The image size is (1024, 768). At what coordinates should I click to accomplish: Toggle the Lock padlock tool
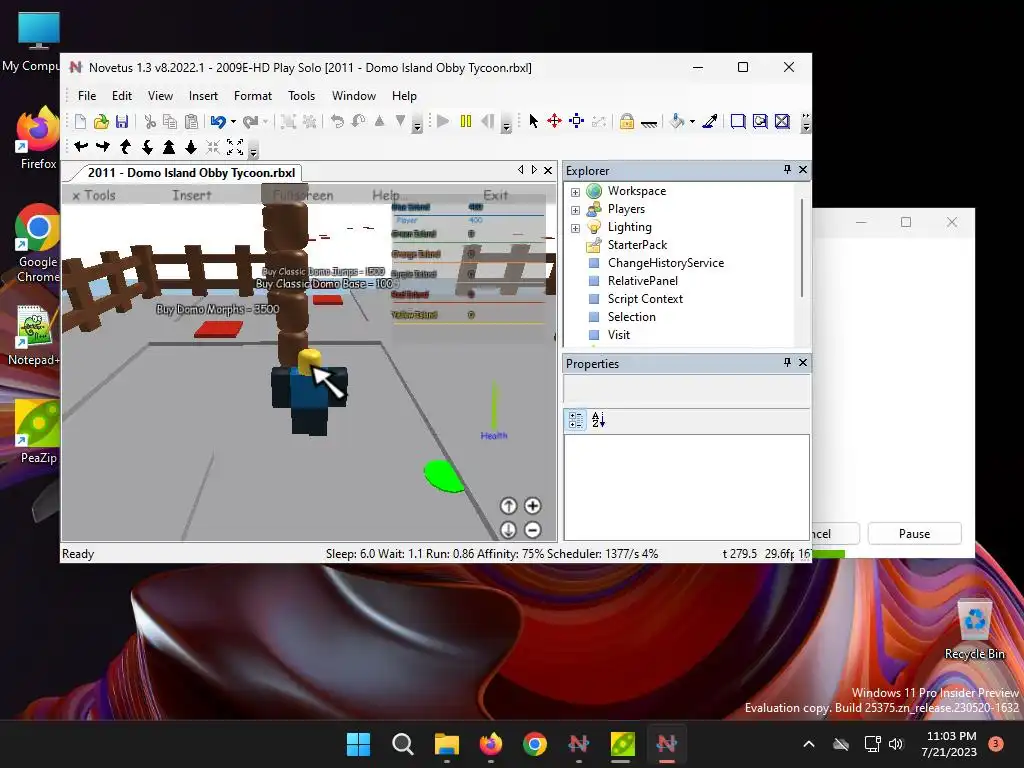pos(627,121)
